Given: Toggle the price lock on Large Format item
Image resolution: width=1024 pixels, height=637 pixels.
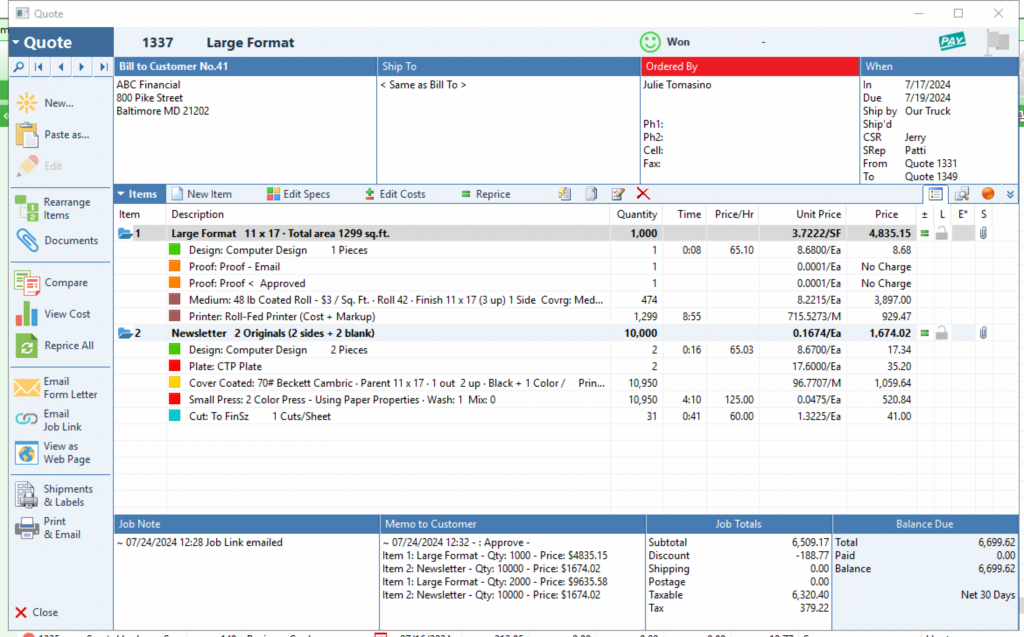Looking at the screenshot, I should point(943,232).
